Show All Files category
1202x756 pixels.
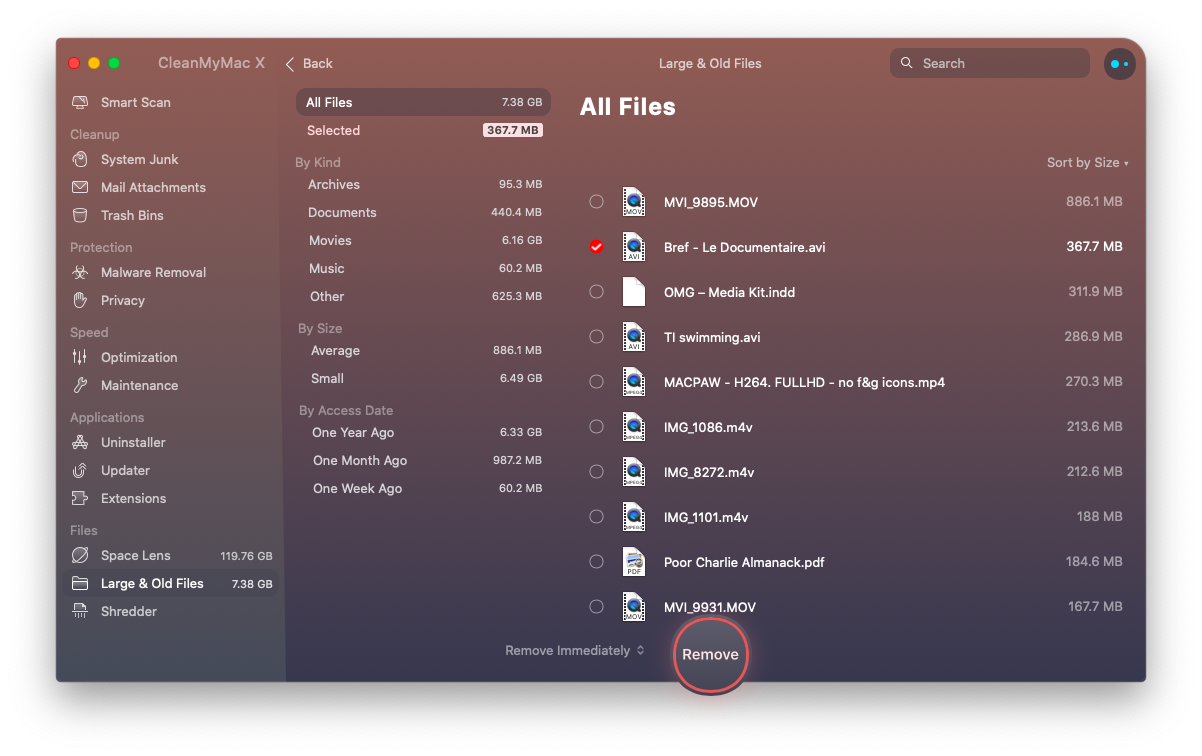point(423,103)
